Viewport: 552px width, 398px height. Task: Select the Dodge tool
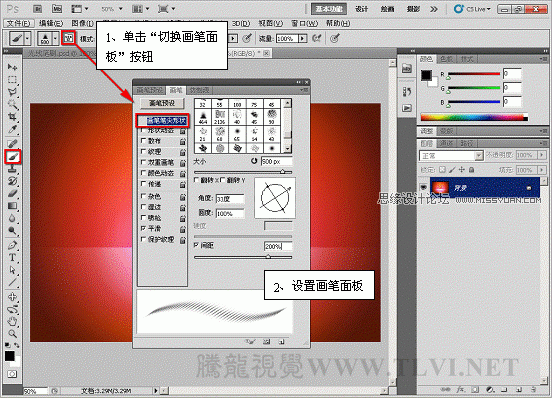12,231
